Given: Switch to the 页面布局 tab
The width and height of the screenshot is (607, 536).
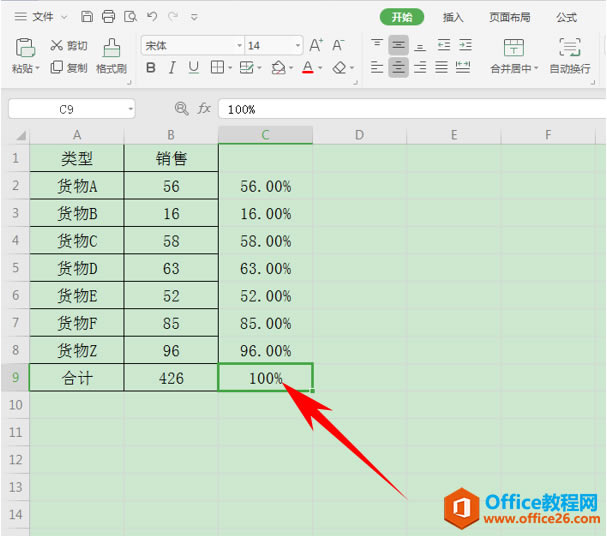Looking at the screenshot, I should (x=509, y=17).
